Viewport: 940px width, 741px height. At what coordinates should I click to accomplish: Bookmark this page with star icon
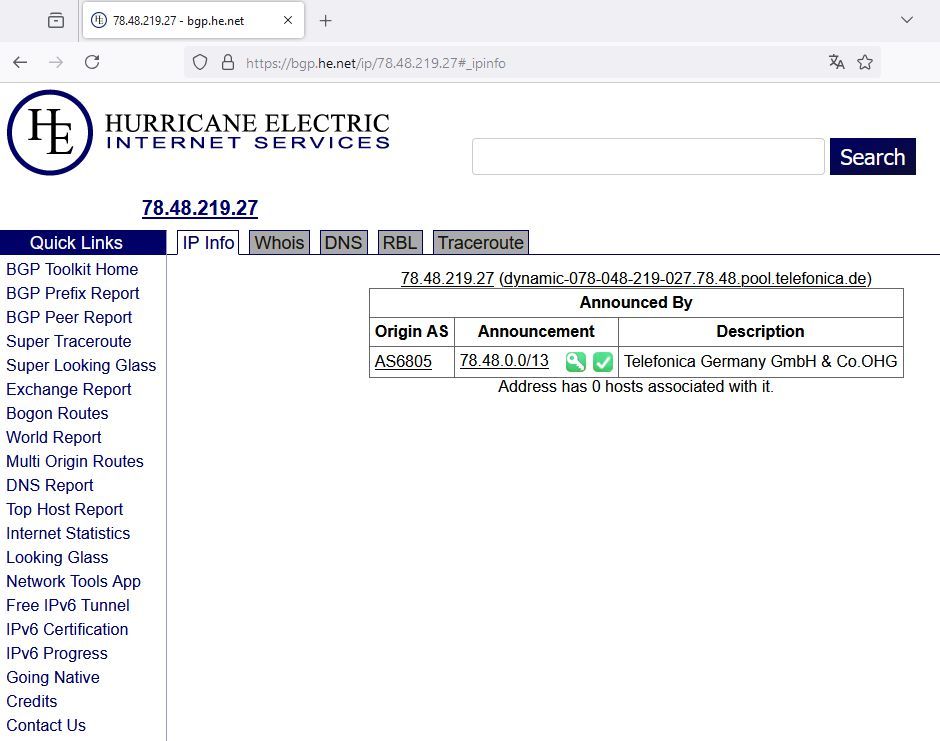point(864,62)
